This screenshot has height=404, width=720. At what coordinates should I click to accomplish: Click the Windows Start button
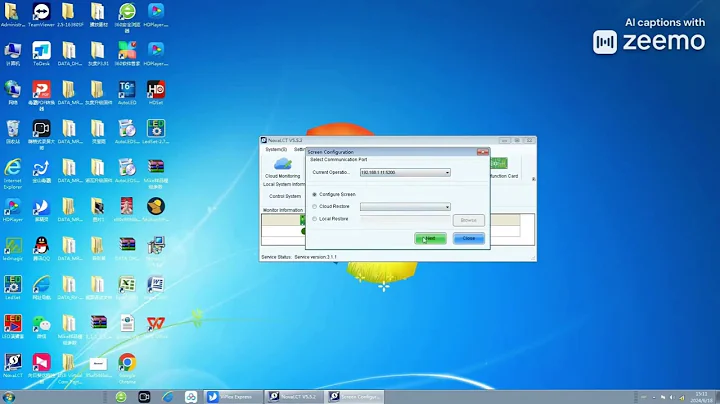click(x=8, y=397)
